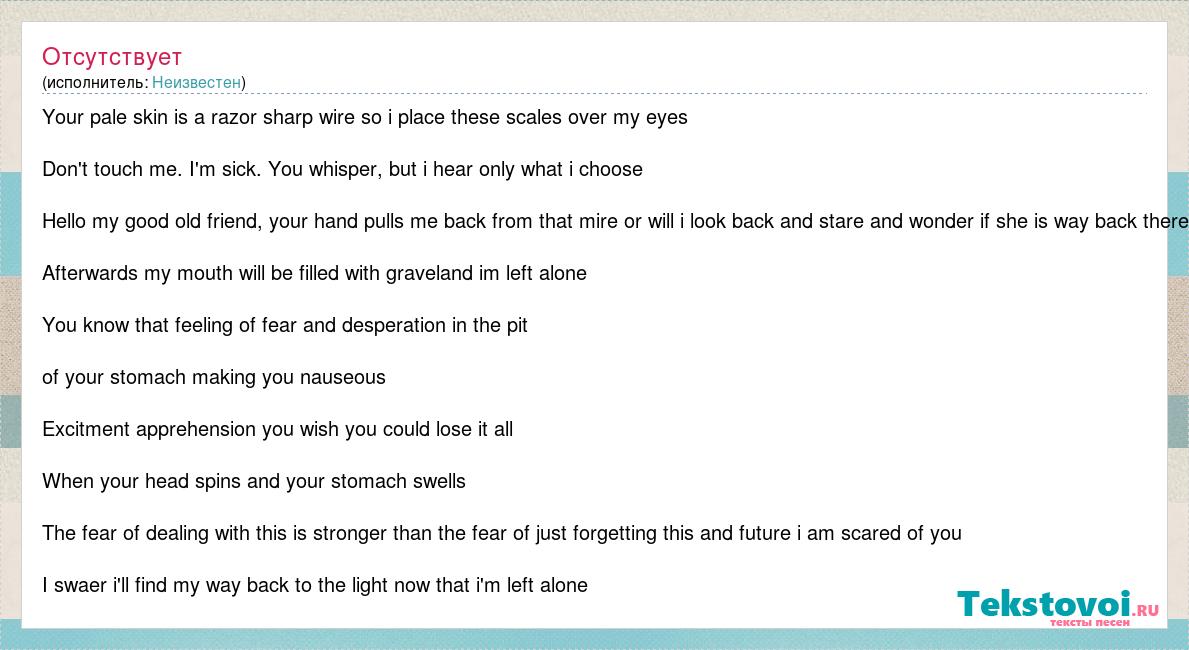Click the line 'I swaer i'll find my way'

pos(315,586)
